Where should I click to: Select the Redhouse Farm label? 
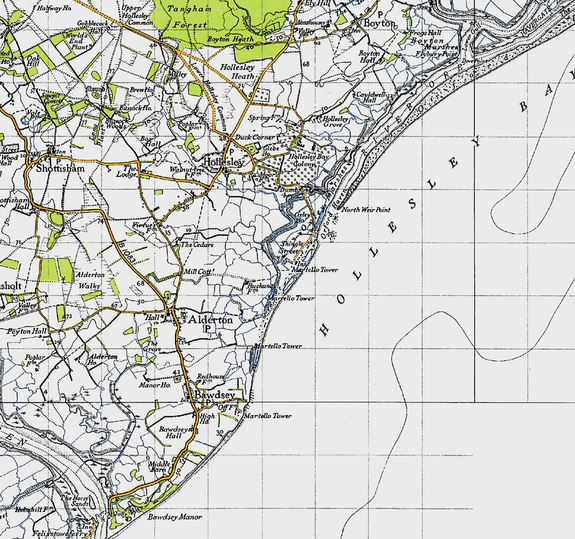210,379
